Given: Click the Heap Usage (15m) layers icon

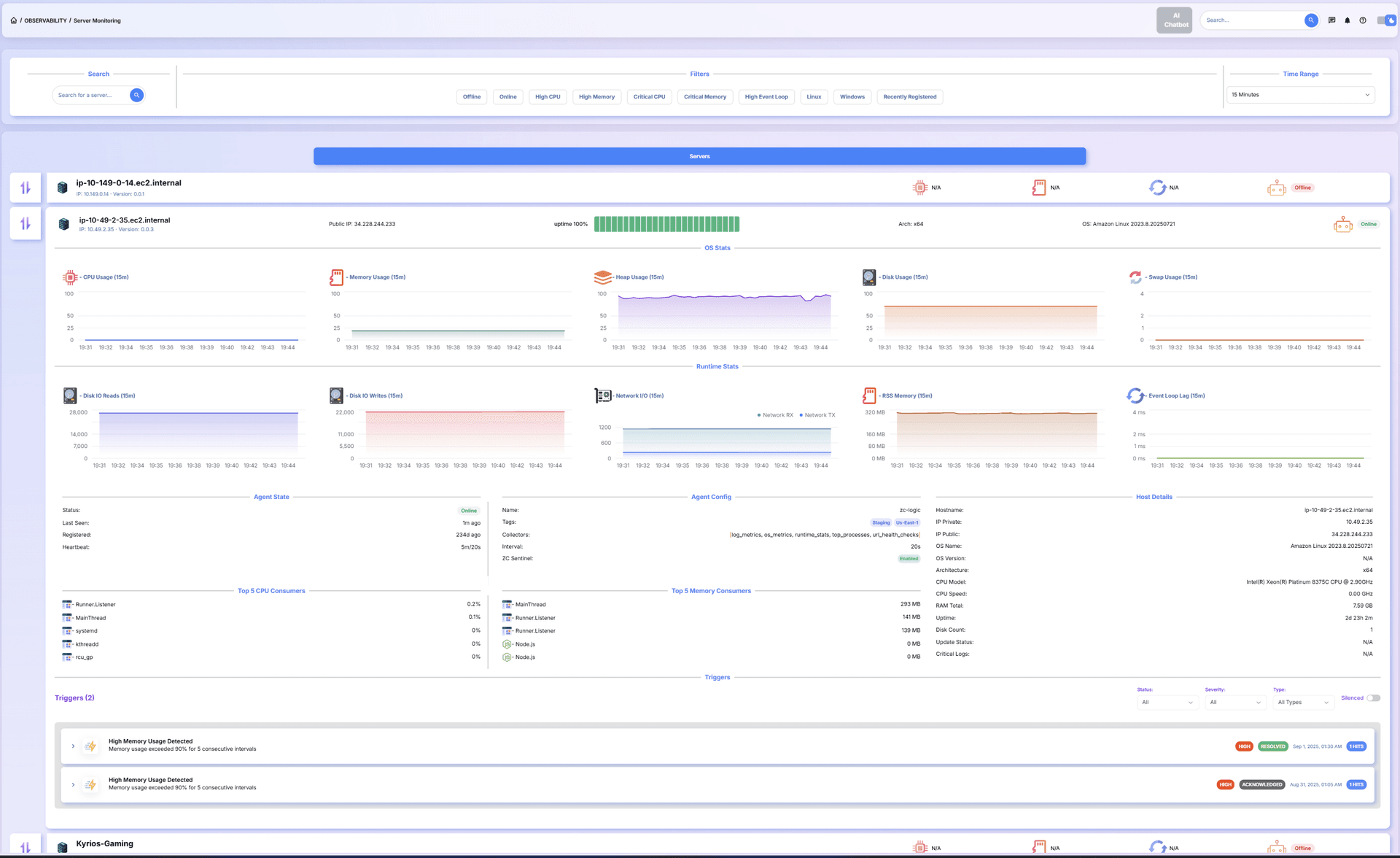Looking at the screenshot, I should (603, 277).
